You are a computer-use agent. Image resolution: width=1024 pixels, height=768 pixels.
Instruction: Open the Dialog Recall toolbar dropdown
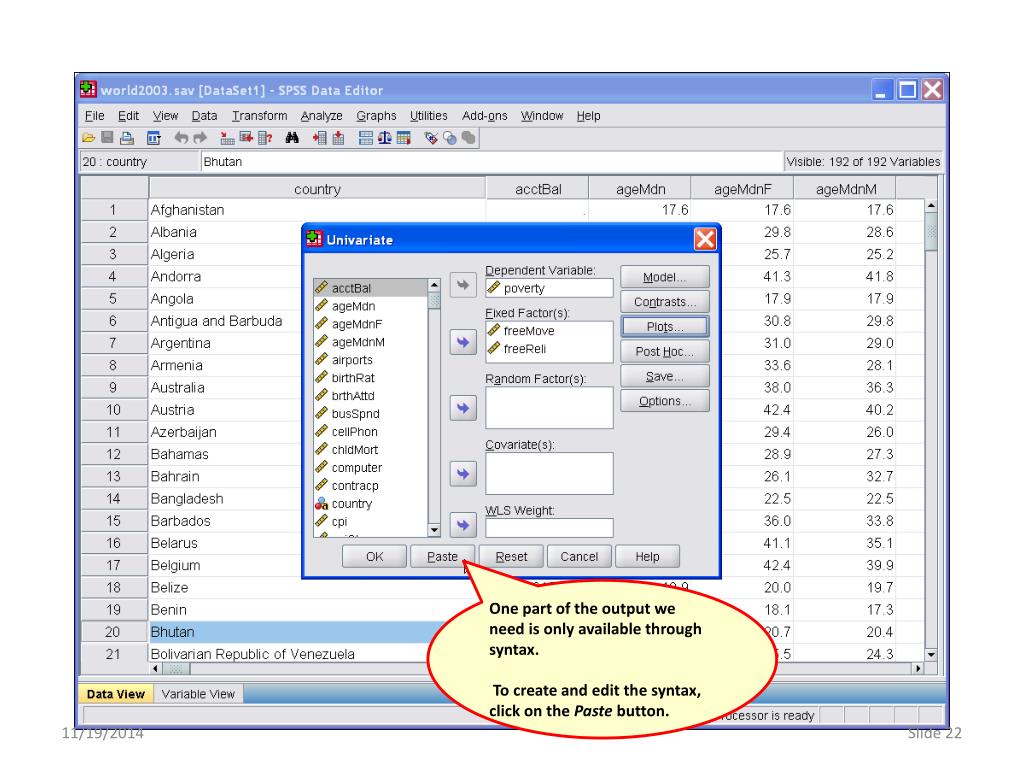pos(154,138)
